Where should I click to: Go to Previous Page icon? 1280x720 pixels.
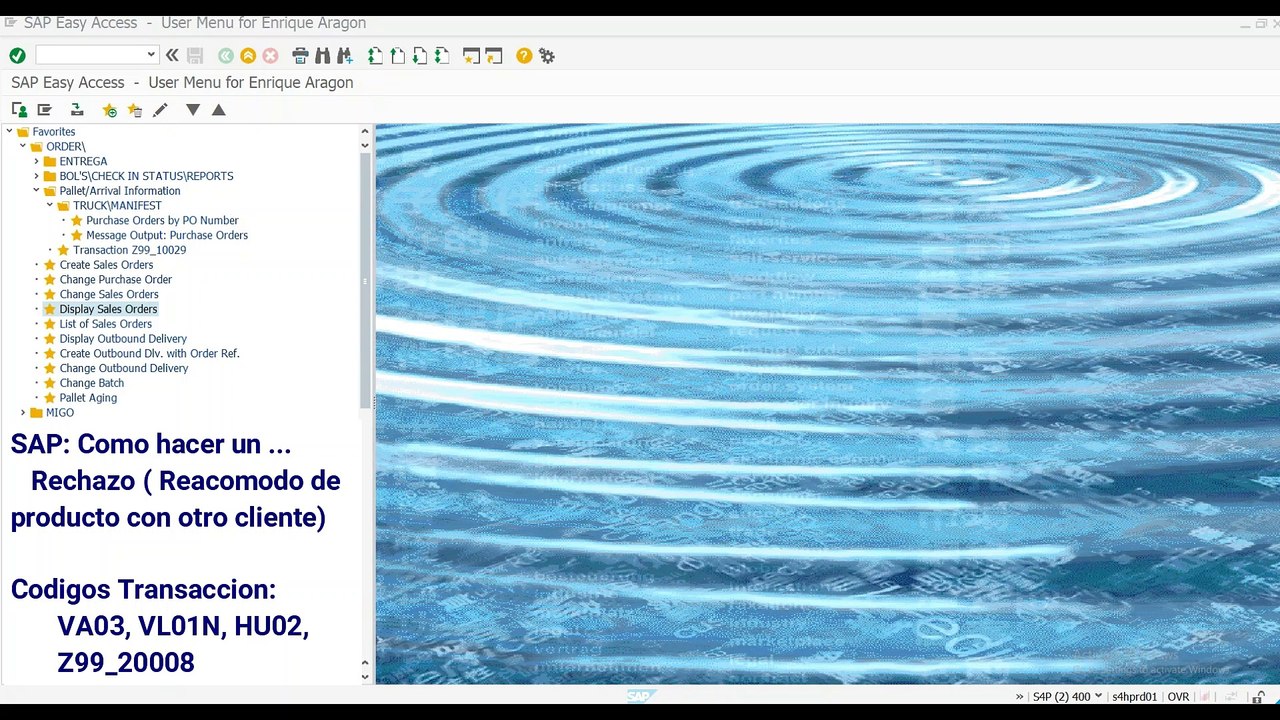[397, 56]
